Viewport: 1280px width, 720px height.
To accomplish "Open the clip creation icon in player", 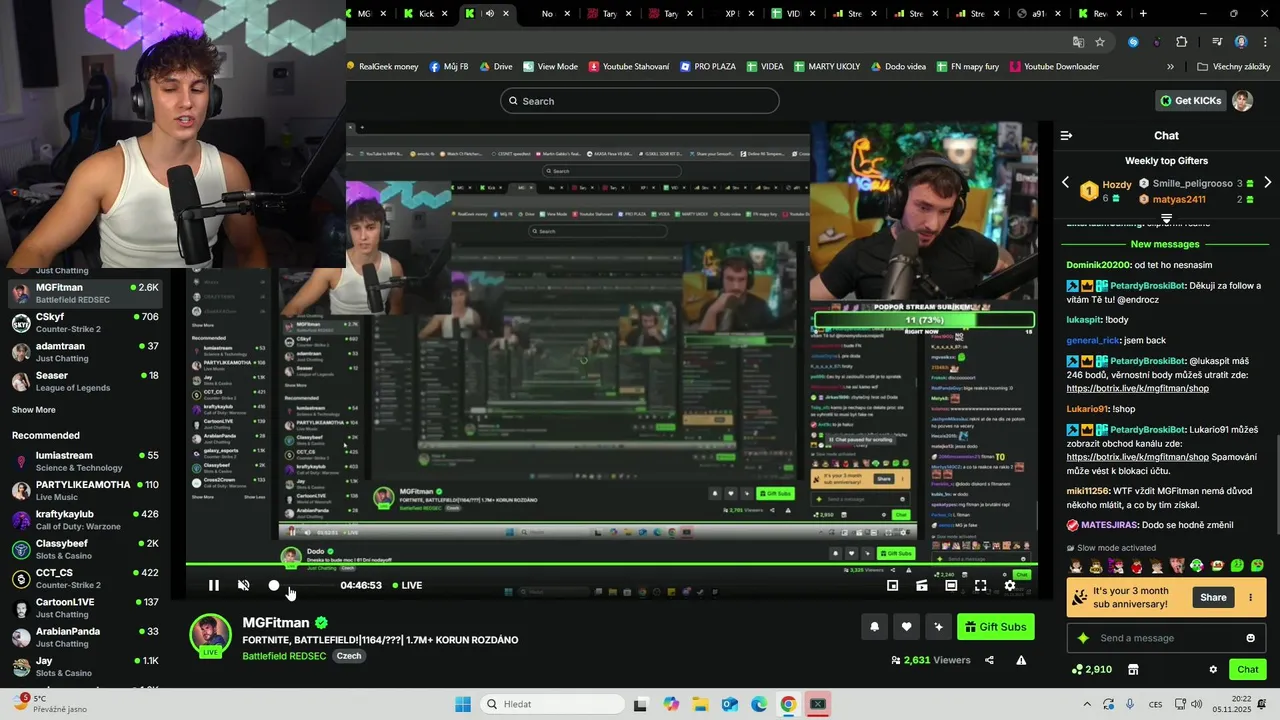I will coord(922,585).
